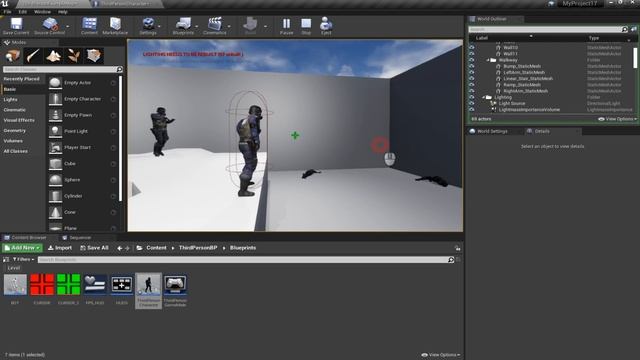
Task: Click the Import button
Action: click(60, 248)
